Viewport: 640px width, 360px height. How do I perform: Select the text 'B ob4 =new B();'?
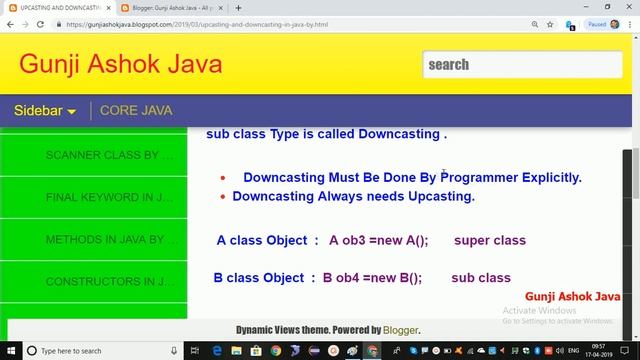[372, 278]
